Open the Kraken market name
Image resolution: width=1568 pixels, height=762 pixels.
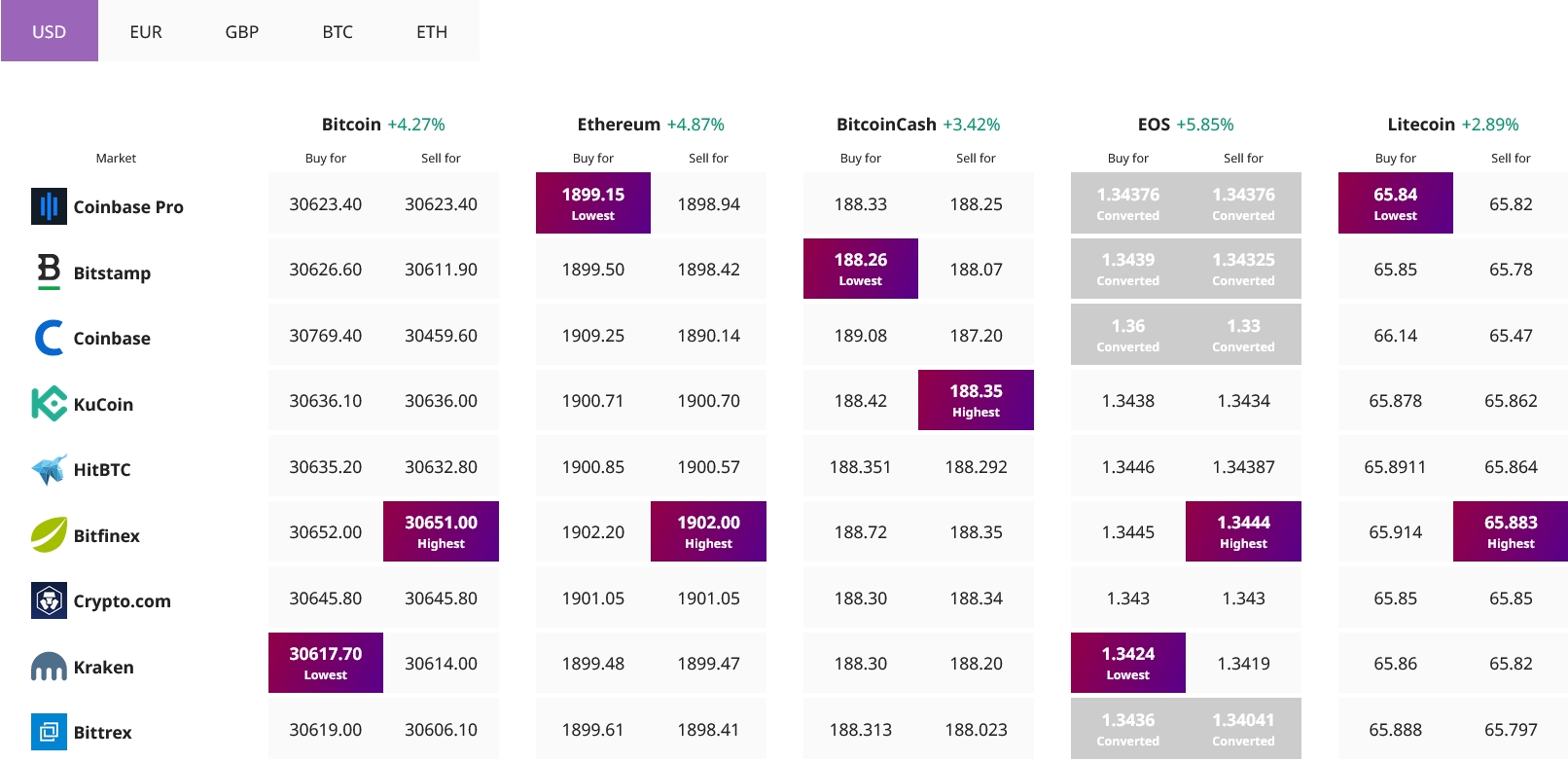pos(104,667)
